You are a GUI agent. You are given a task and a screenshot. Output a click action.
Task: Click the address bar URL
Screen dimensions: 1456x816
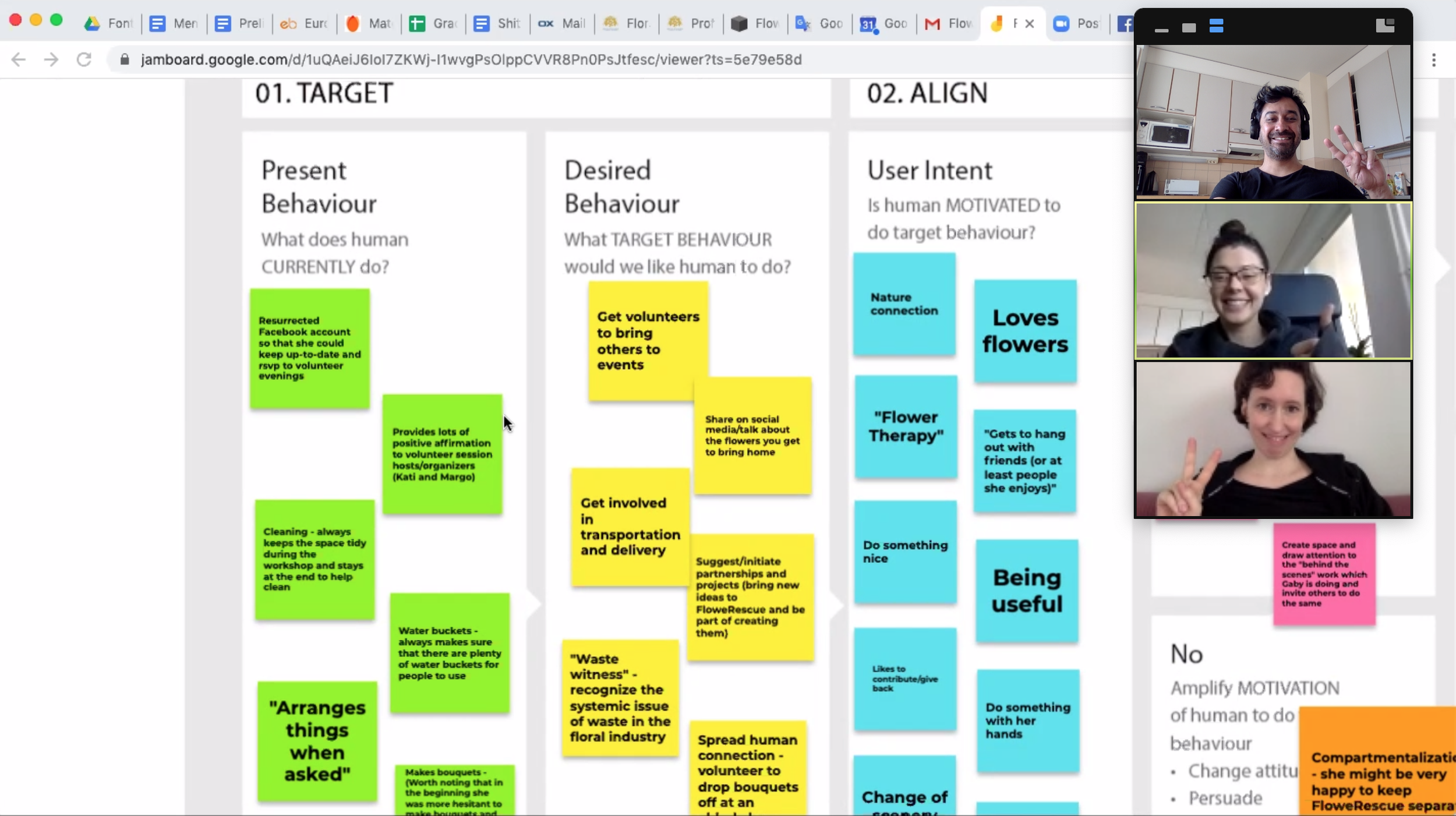(471, 59)
